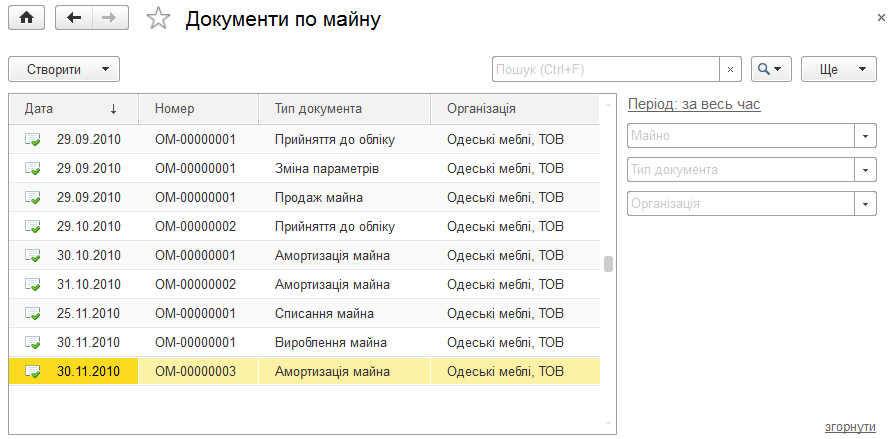Viewport: 890px width, 439px height.
Task: Select Одеські меблі, ТОВ in Списання майна row
Action: (515, 313)
